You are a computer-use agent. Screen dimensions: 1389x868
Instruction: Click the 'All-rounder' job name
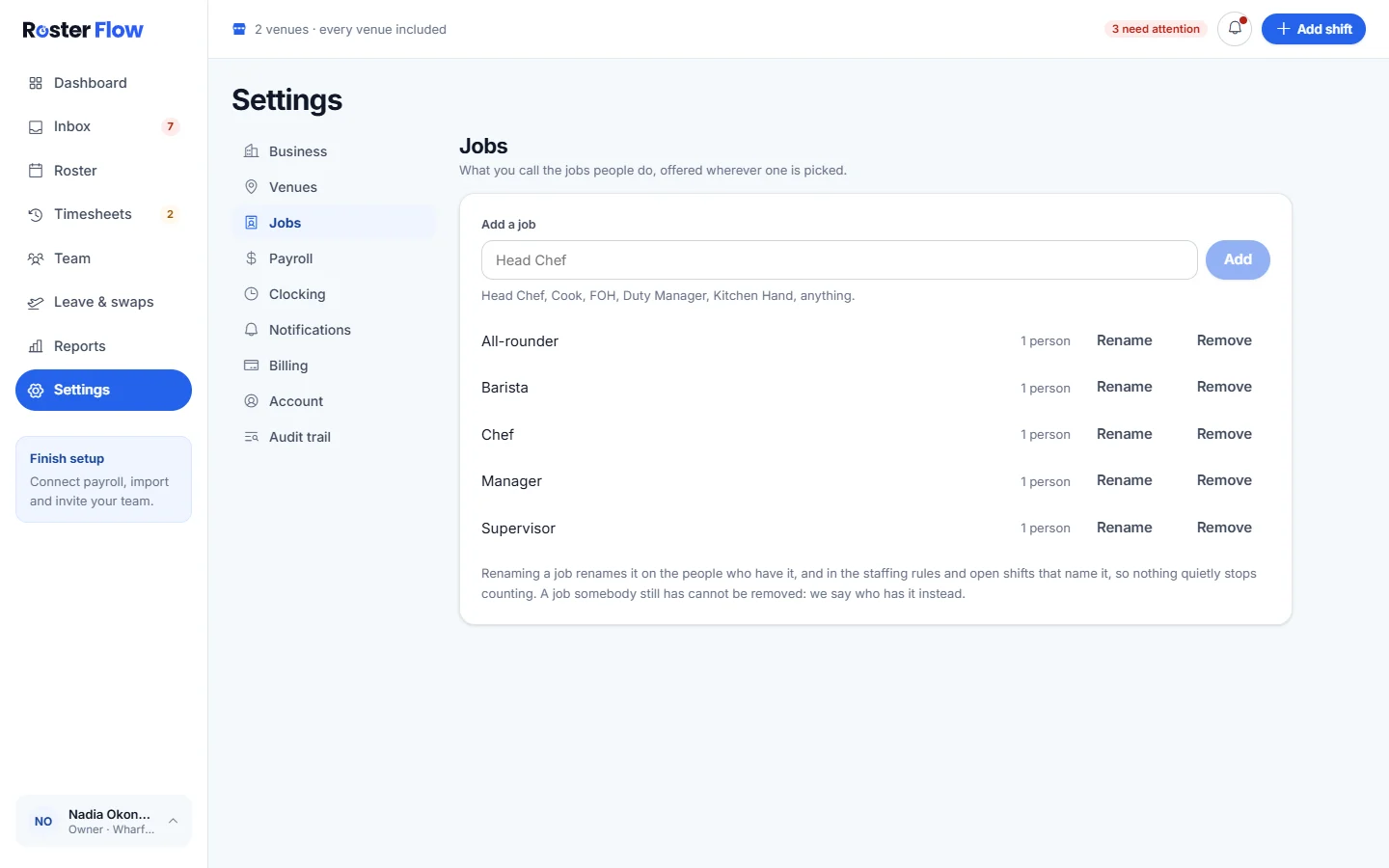520,341
